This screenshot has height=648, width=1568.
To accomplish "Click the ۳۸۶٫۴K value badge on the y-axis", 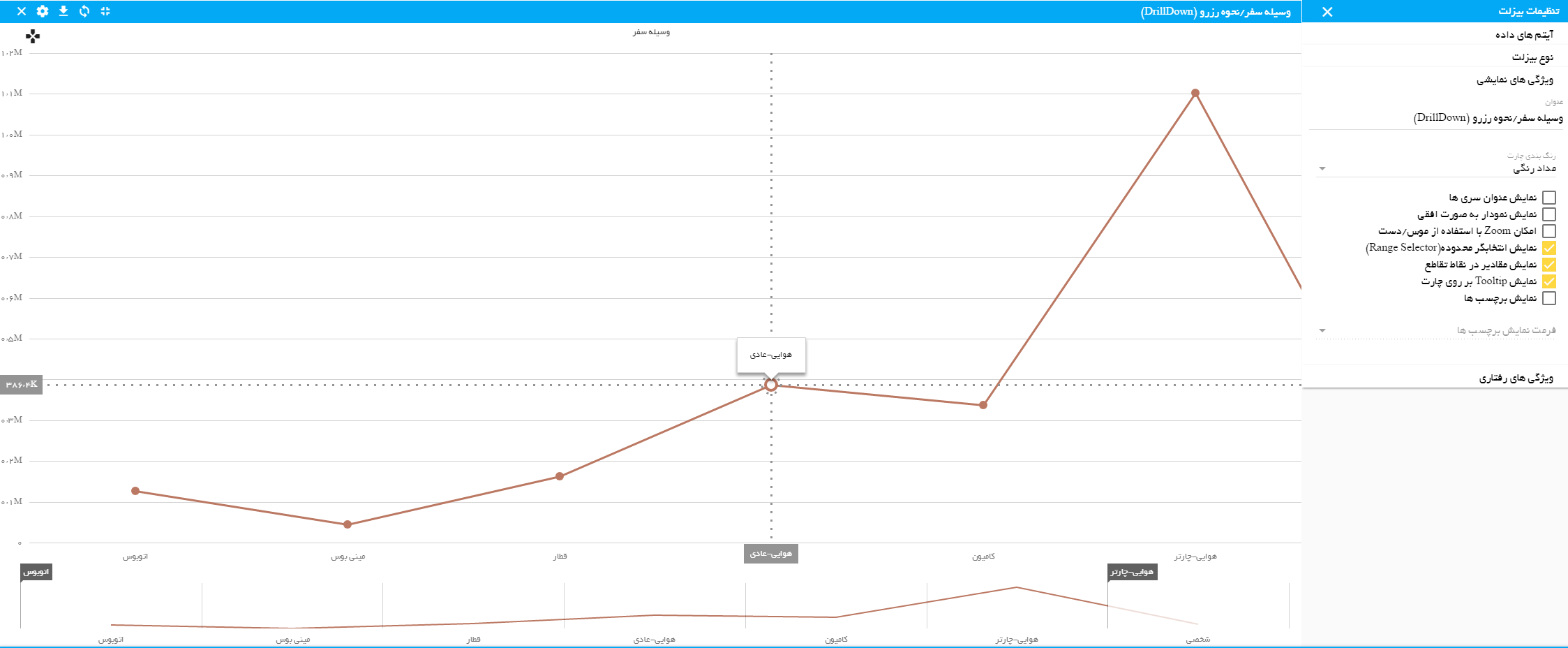I will coord(21,385).
